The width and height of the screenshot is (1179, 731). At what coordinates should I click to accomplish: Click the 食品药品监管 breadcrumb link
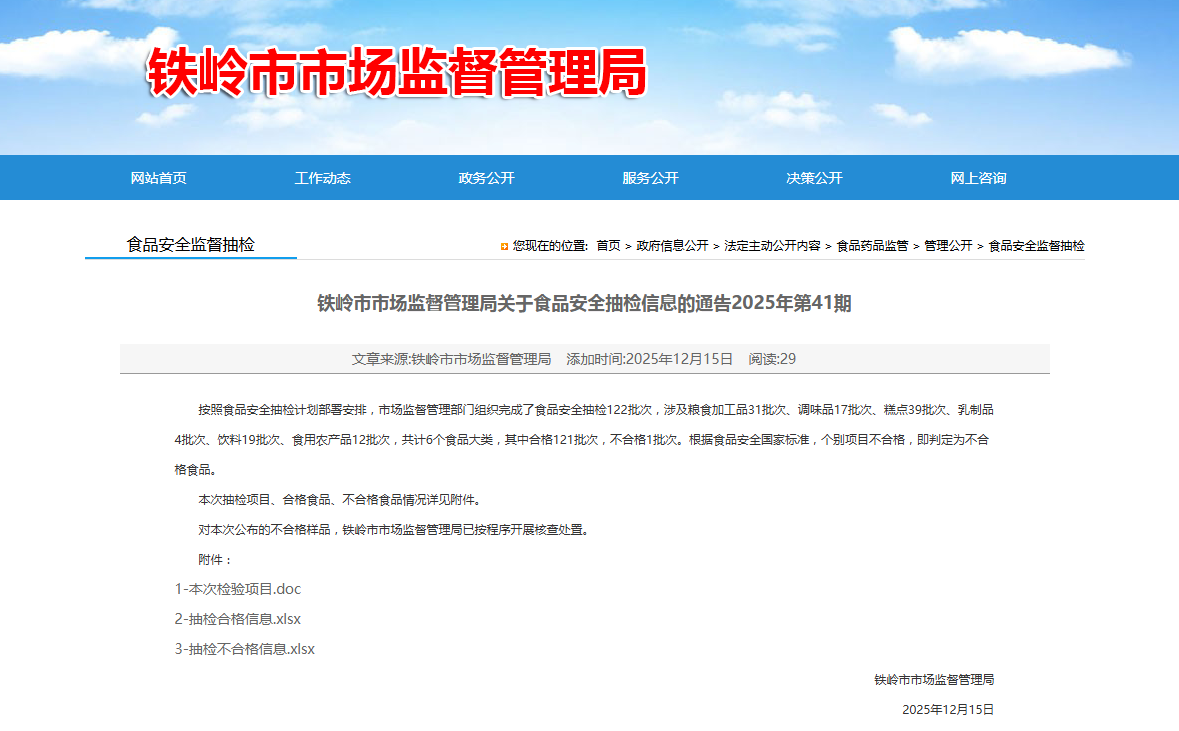point(872,246)
